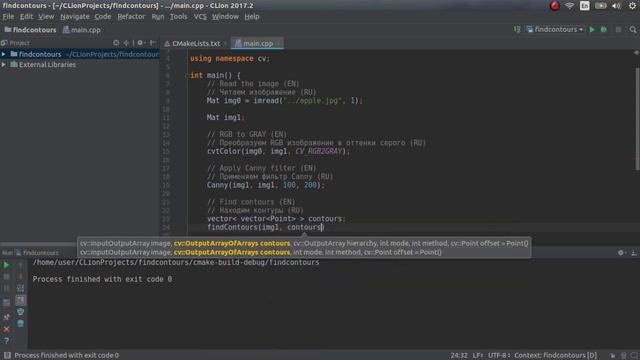Change line separator LF in status bar
The width and height of the screenshot is (640, 360).
478,355
